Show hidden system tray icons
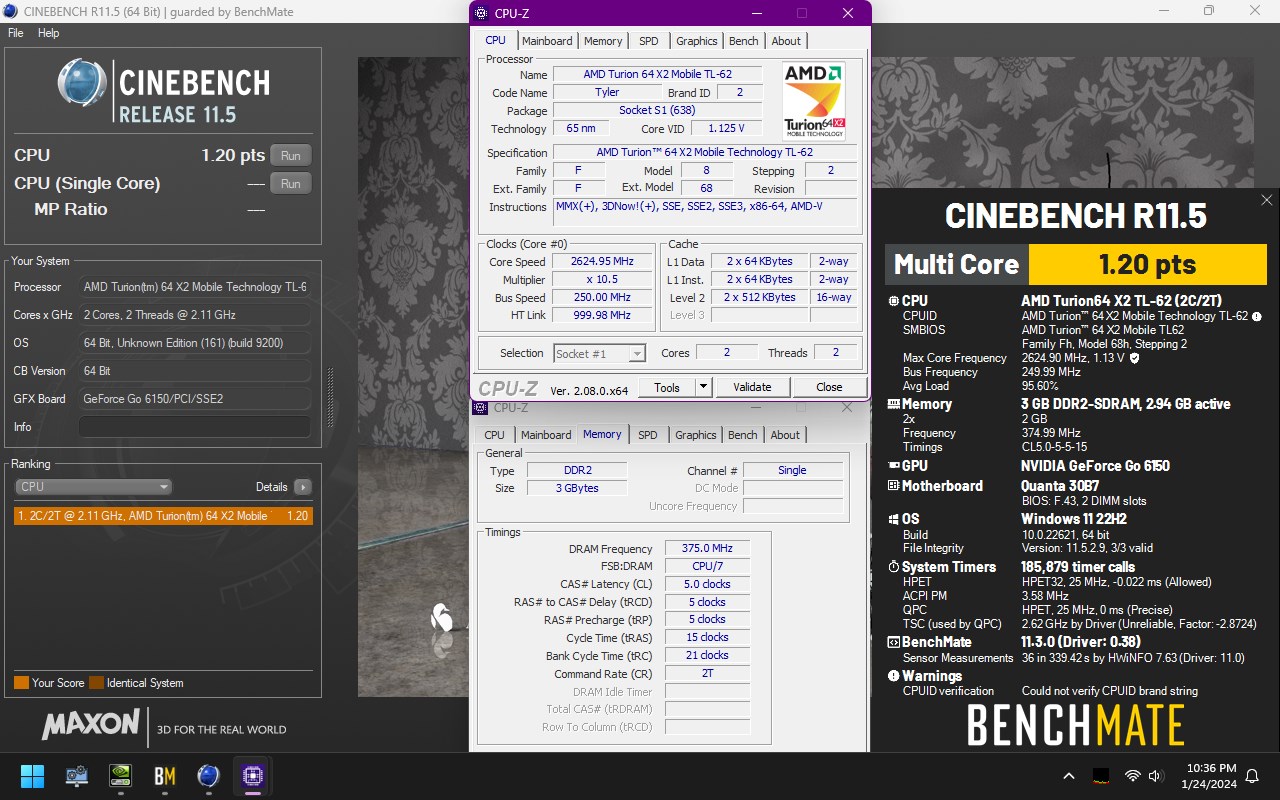This screenshot has width=1280, height=800. (x=1069, y=776)
